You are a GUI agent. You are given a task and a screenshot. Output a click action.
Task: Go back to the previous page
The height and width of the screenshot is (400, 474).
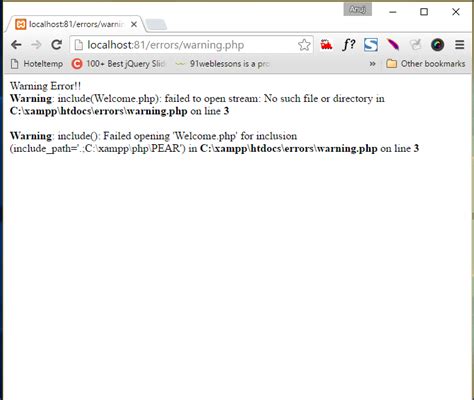[16, 45]
